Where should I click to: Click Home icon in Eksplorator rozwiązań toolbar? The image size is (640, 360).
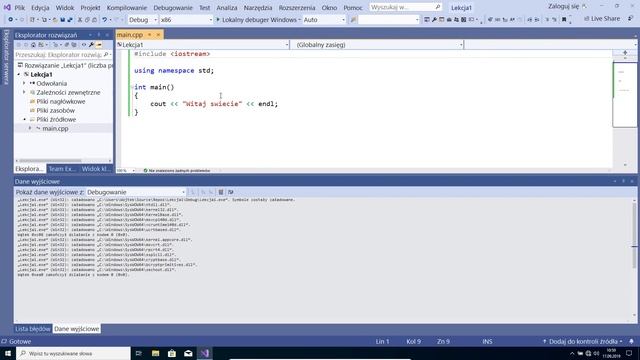tap(33, 45)
